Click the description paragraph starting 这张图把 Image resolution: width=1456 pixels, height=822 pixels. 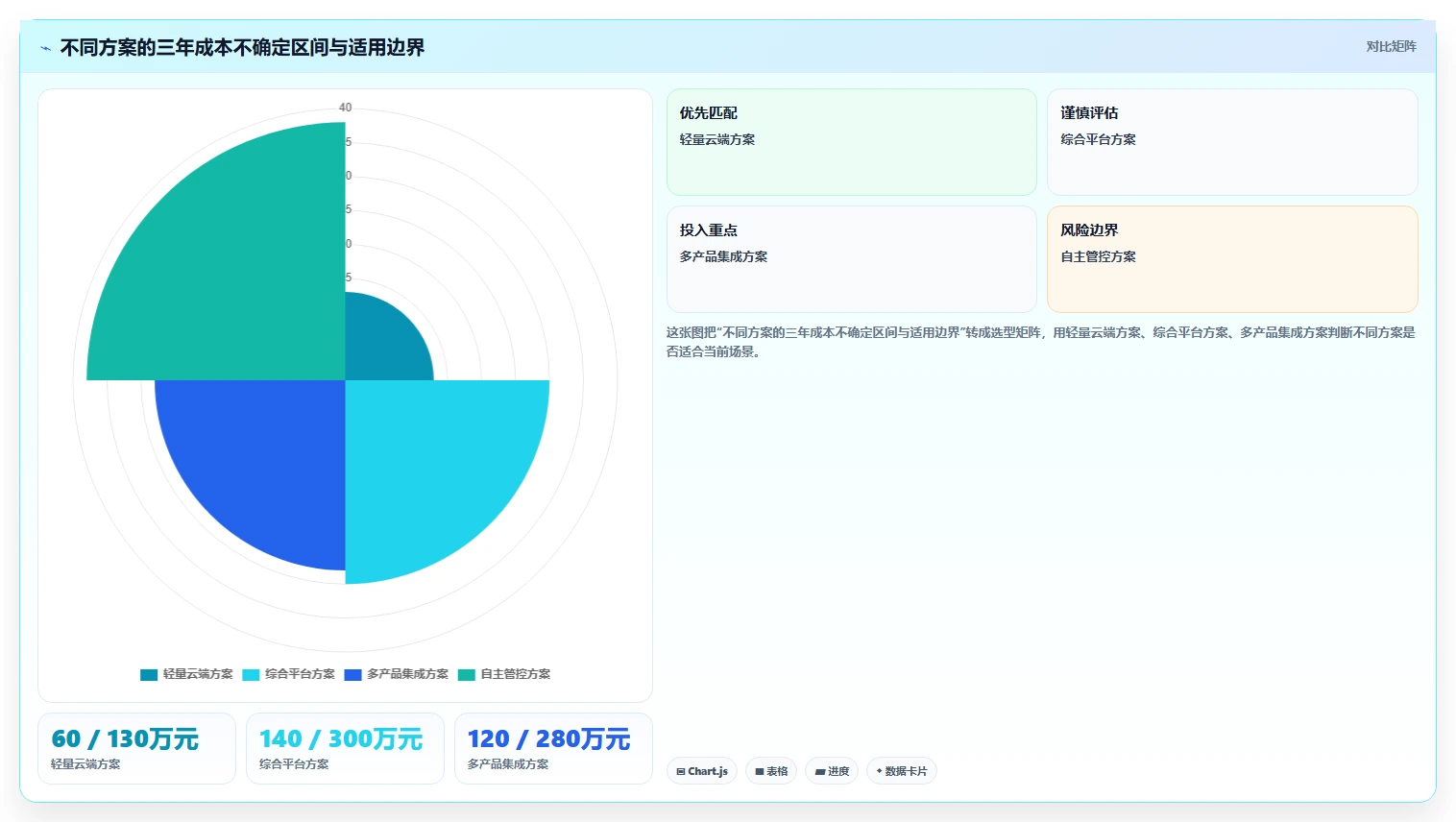tap(1041, 342)
